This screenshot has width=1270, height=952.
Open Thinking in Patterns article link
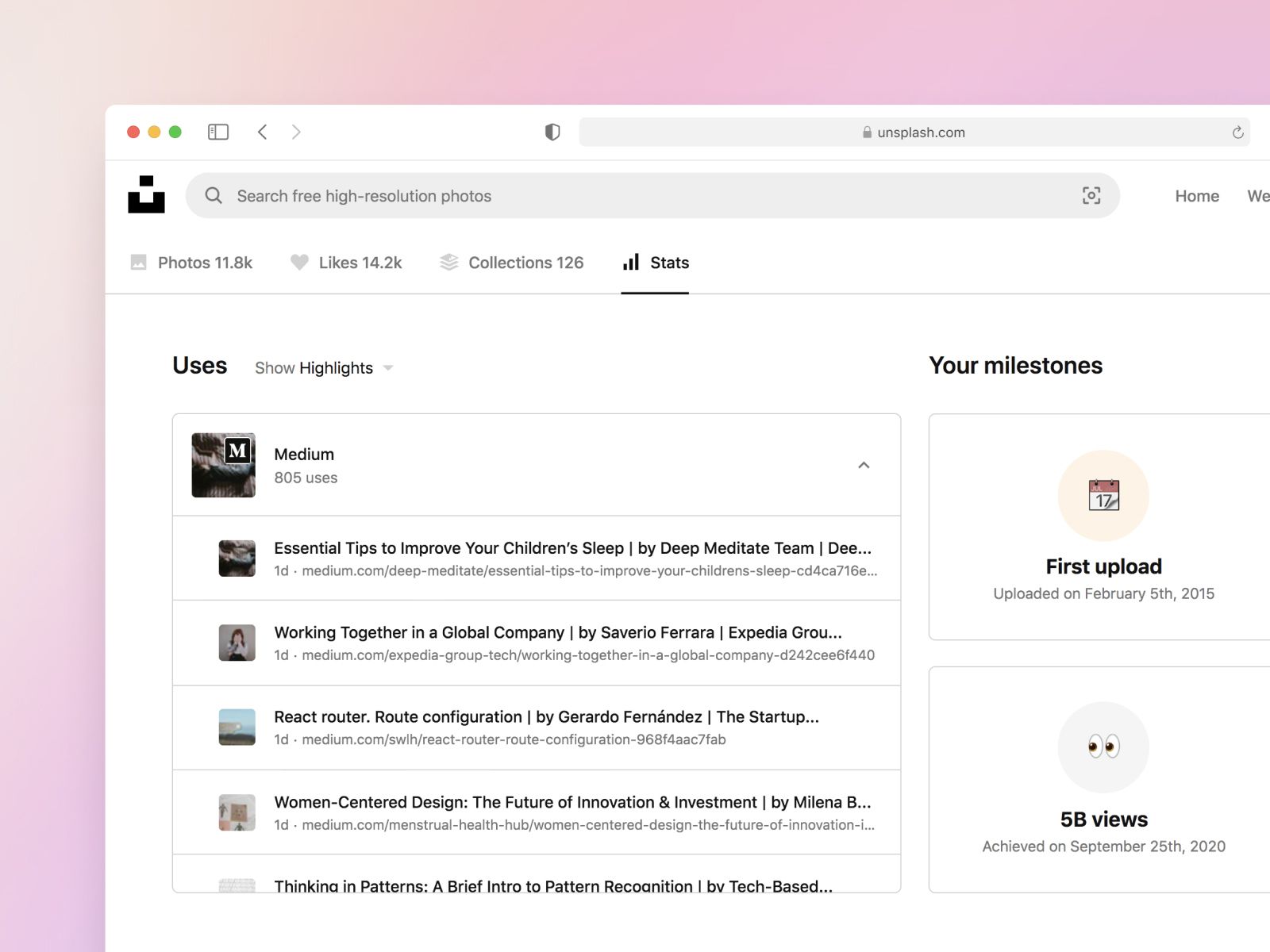click(x=553, y=885)
